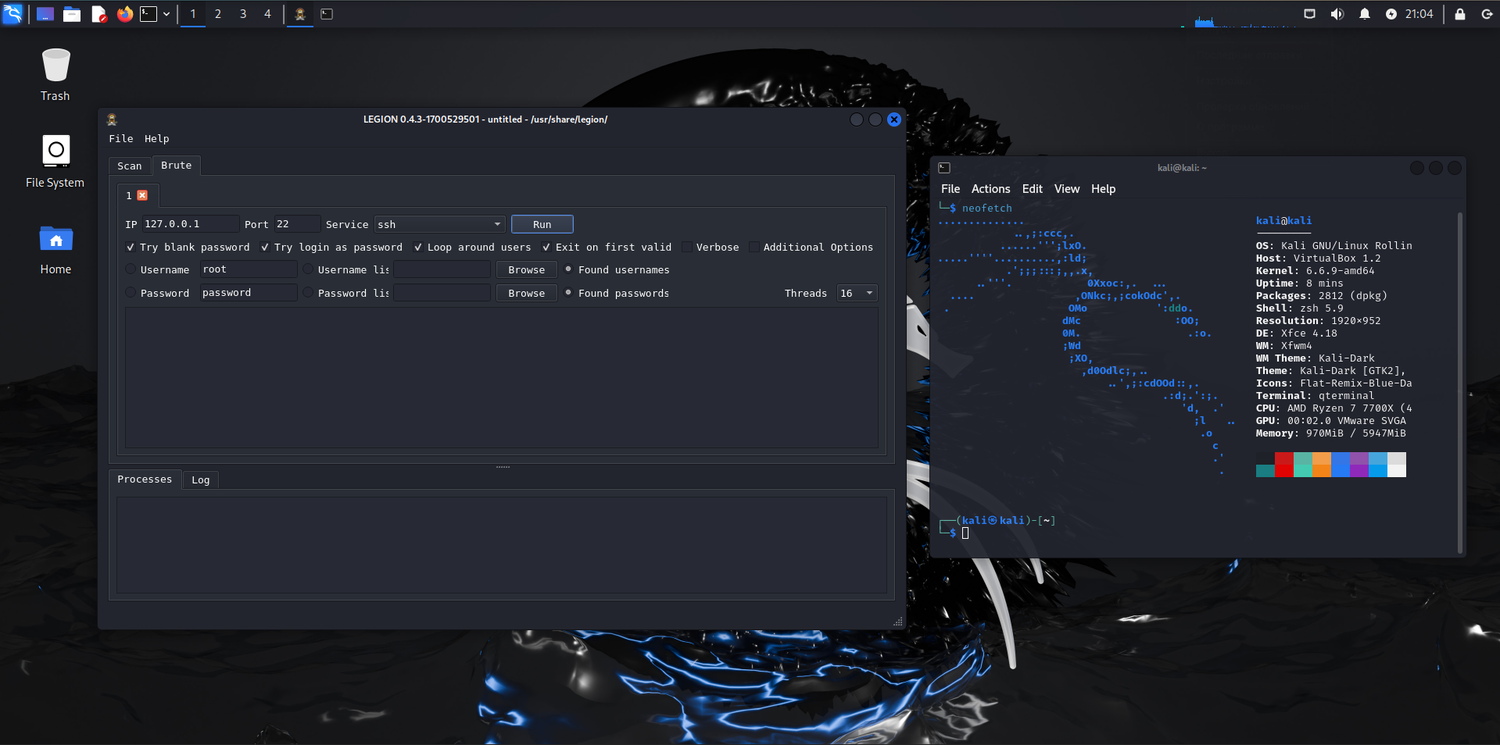Open the notifications bell icon

(x=1364, y=14)
